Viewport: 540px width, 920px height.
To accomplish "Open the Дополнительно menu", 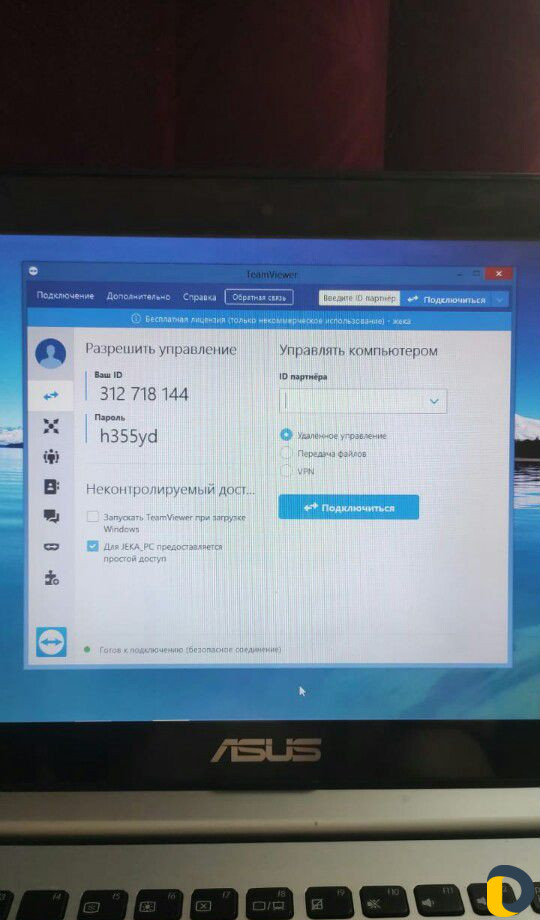I will (139, 297).
